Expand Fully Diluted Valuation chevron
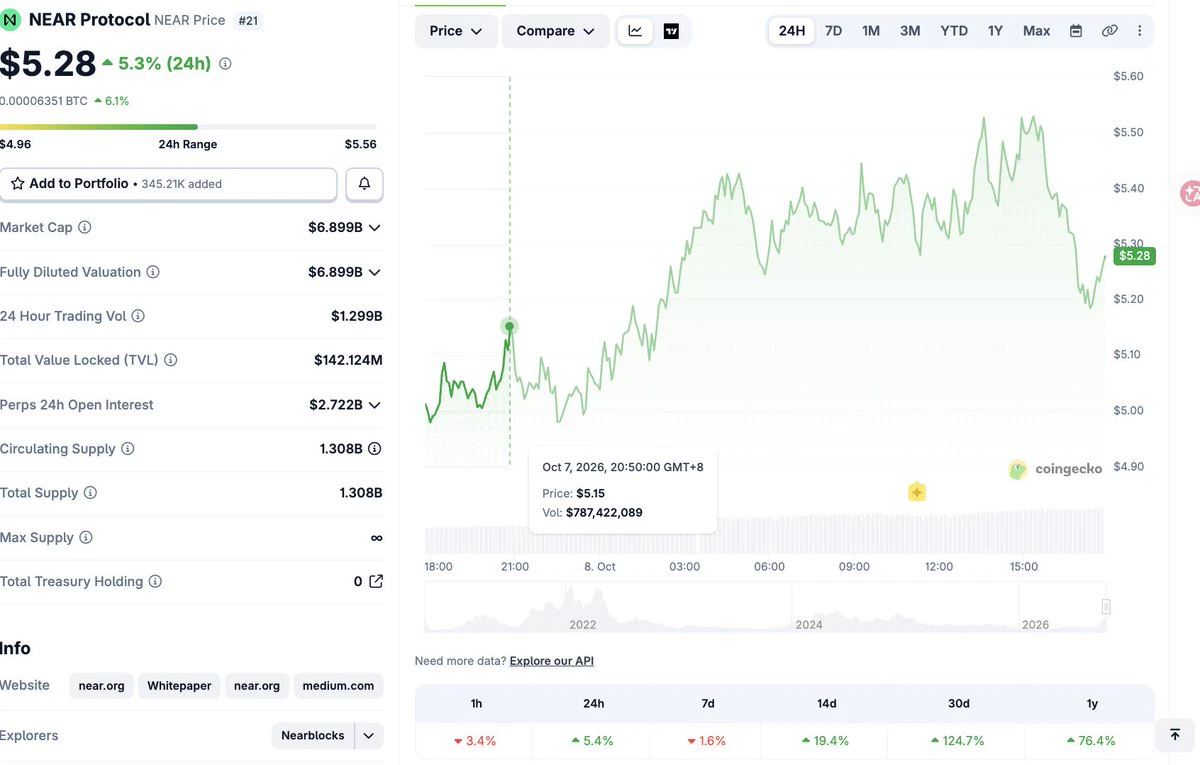The image size is (1200, 765). click(x=375, y=272)
